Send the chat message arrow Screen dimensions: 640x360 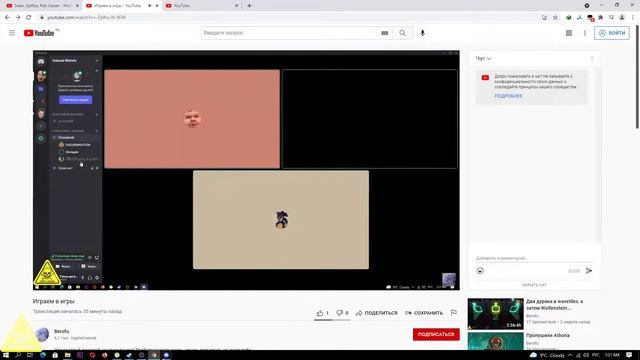click(x=589, y=271)
